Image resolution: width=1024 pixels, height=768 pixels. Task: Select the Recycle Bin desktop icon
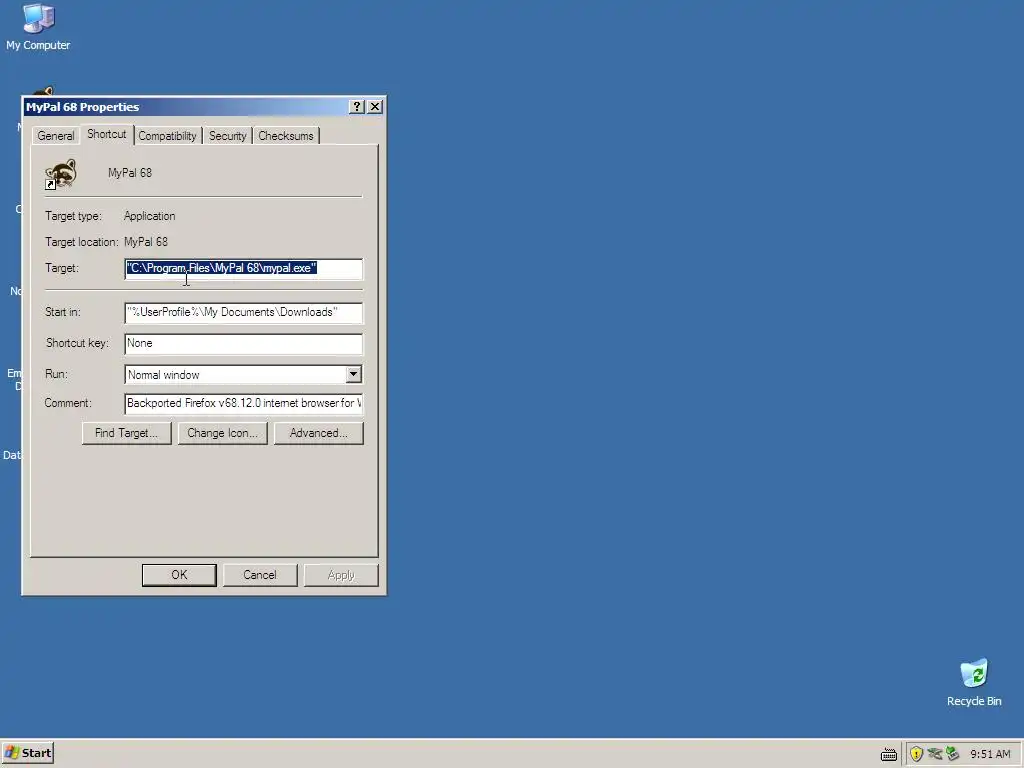click(x=974, y=682)
